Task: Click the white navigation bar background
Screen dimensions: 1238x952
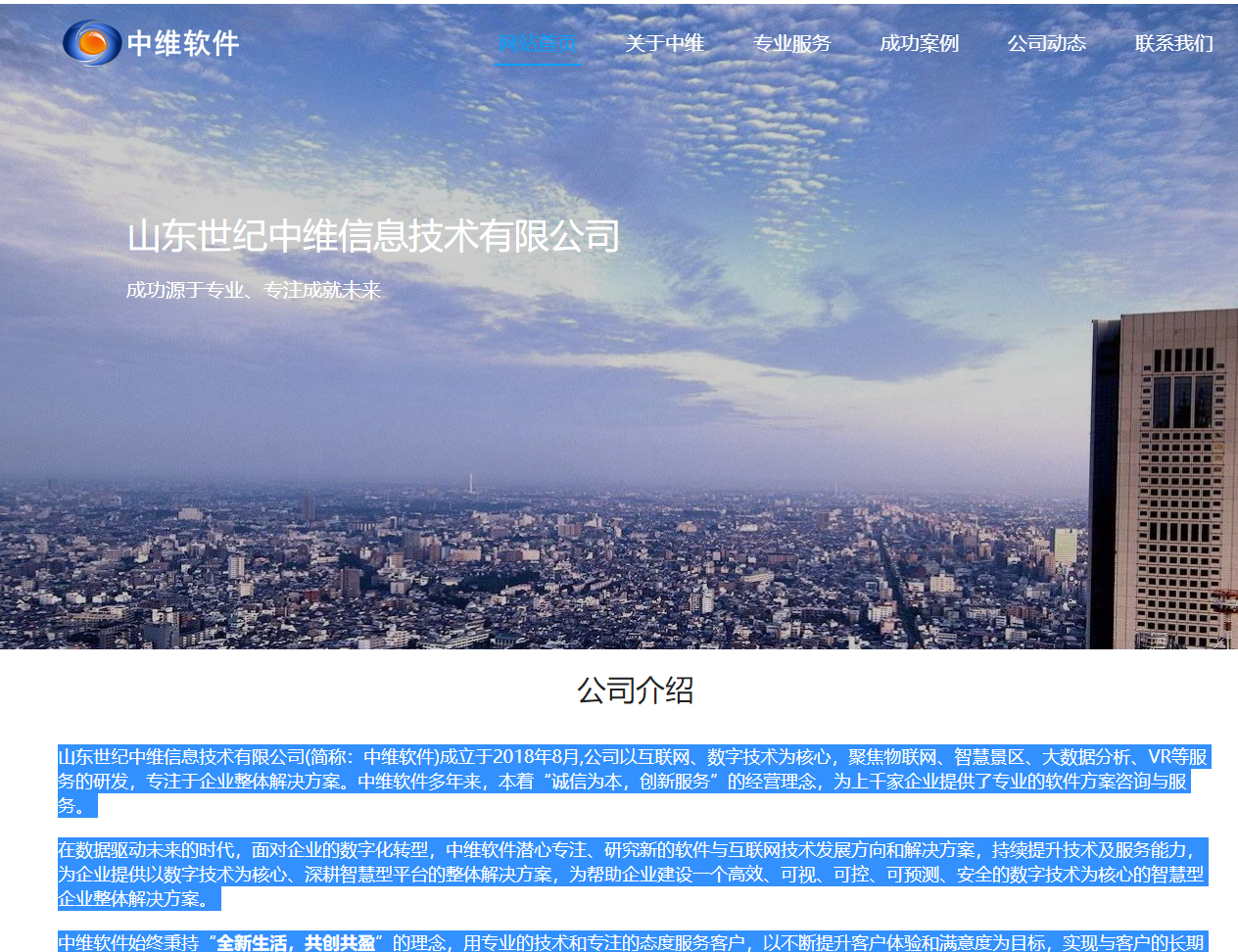Action: pos(372,43)
